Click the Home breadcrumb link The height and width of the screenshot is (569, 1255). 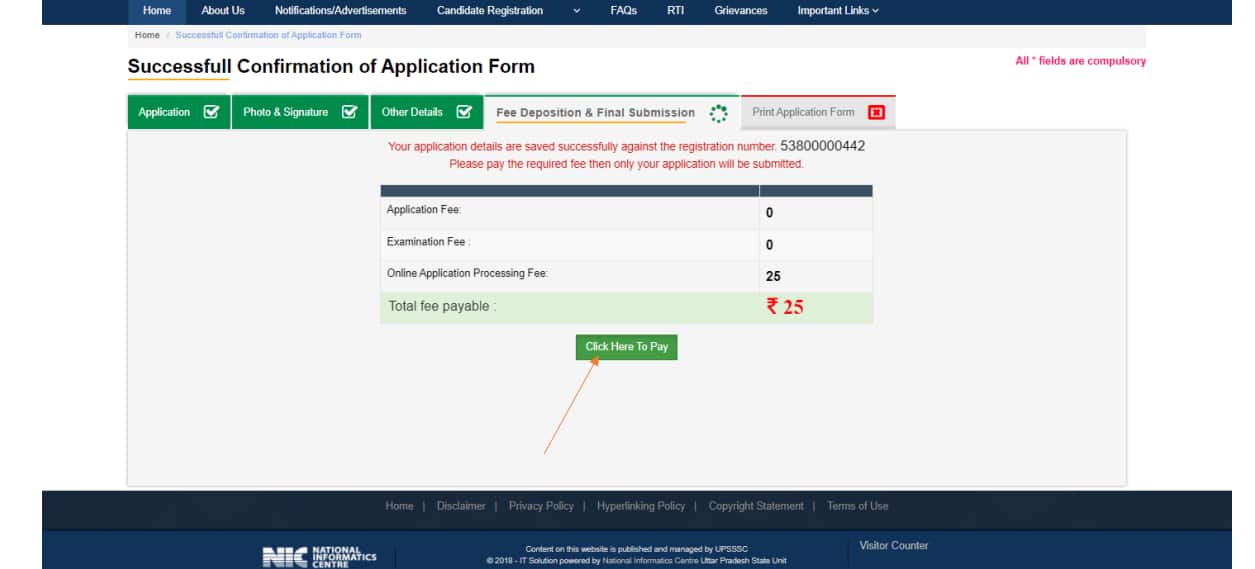click(147, 35)
